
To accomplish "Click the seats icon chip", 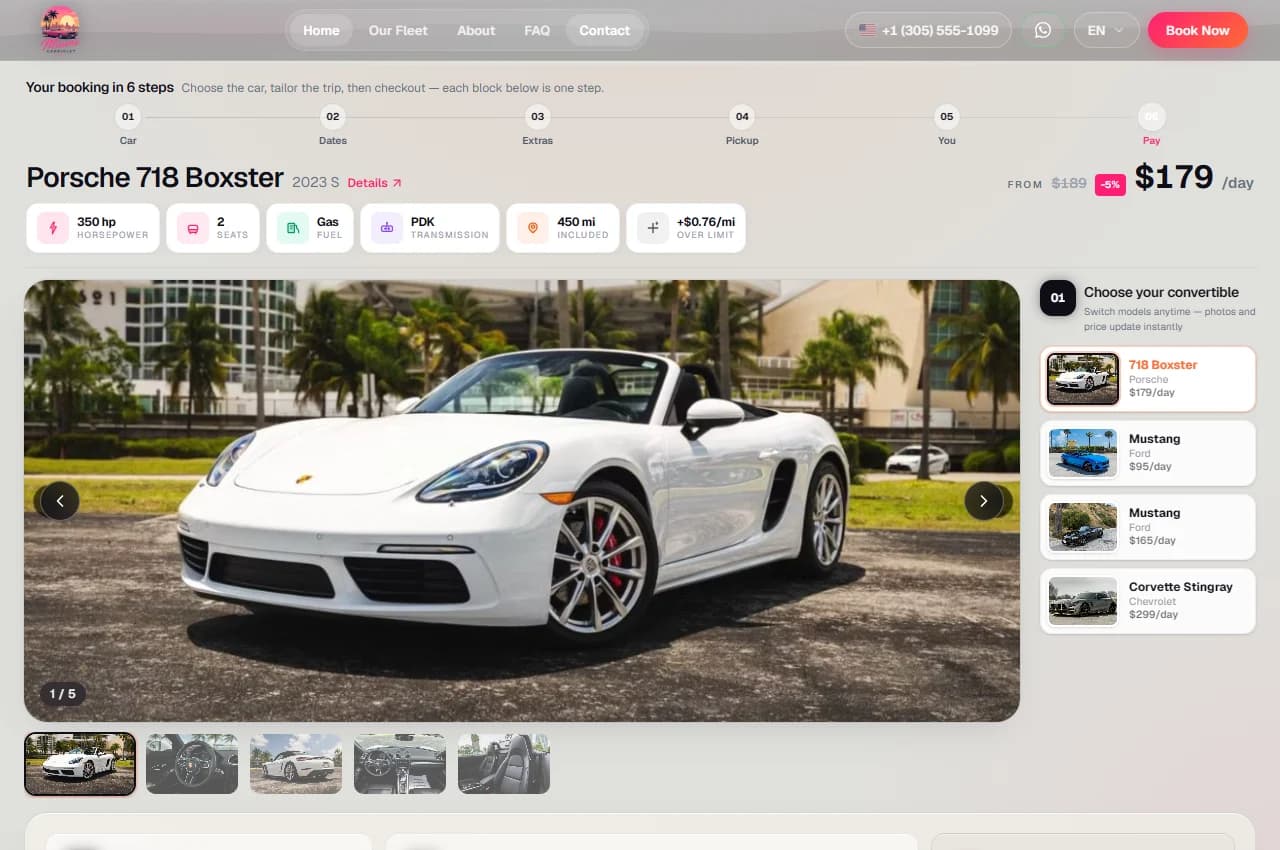I will [x=192, y=228].
